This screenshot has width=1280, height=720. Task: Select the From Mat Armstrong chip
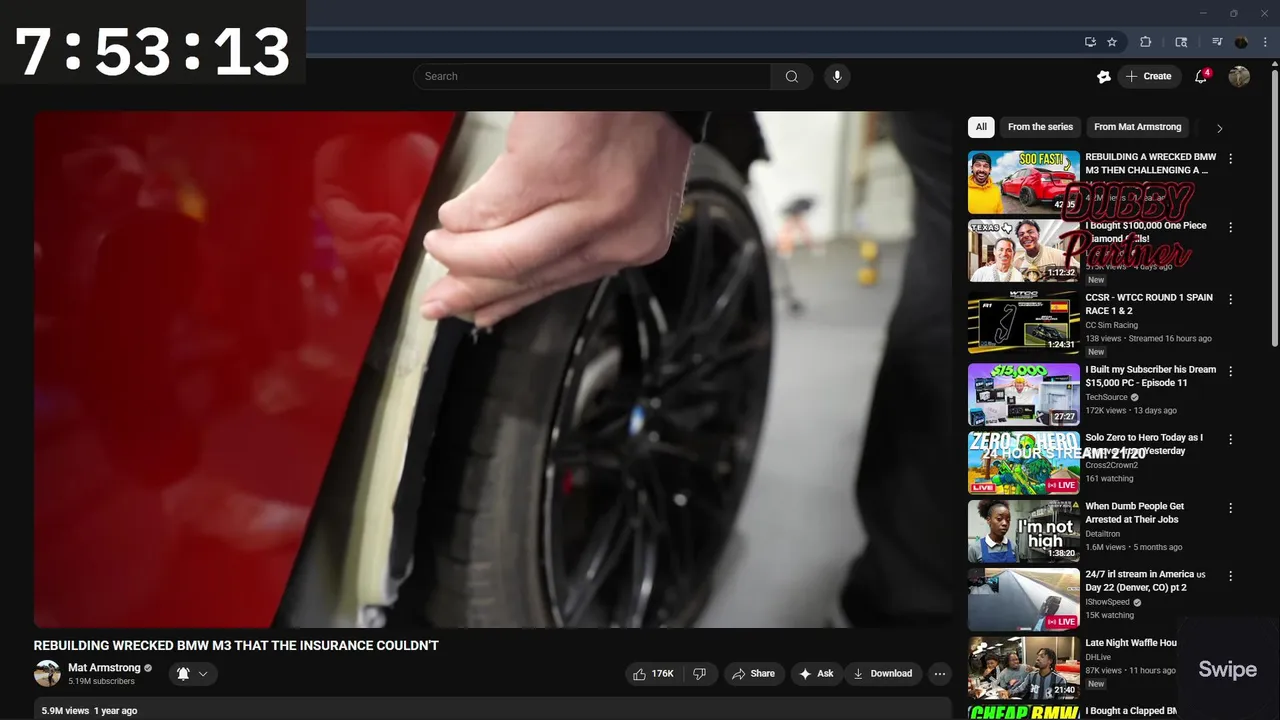(x=1137, y=127)
